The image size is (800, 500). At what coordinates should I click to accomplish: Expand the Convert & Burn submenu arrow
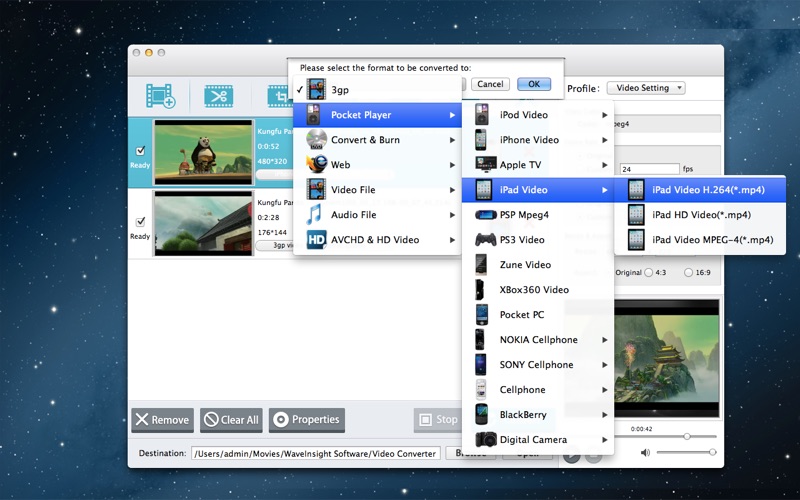[x=452, y=140]
